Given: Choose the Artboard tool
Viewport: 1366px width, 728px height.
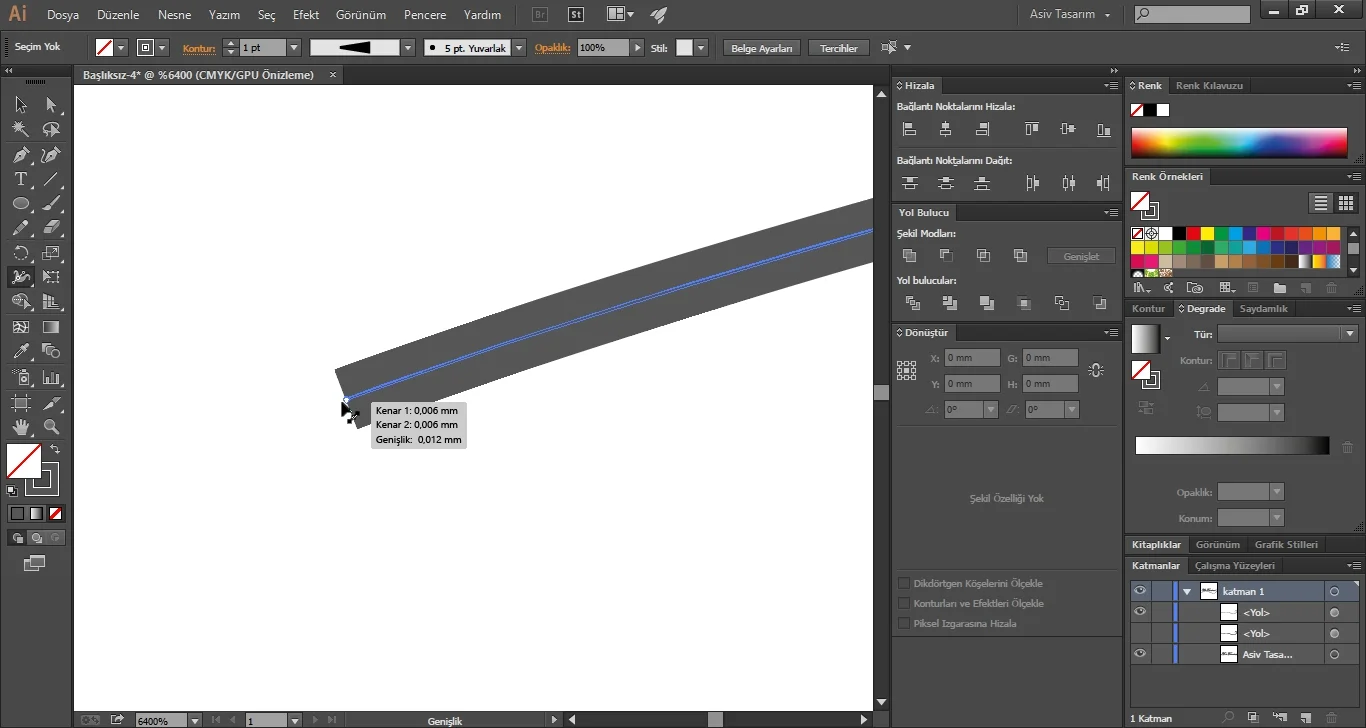Looking at the screenshot, I should (x=20, y=402).
